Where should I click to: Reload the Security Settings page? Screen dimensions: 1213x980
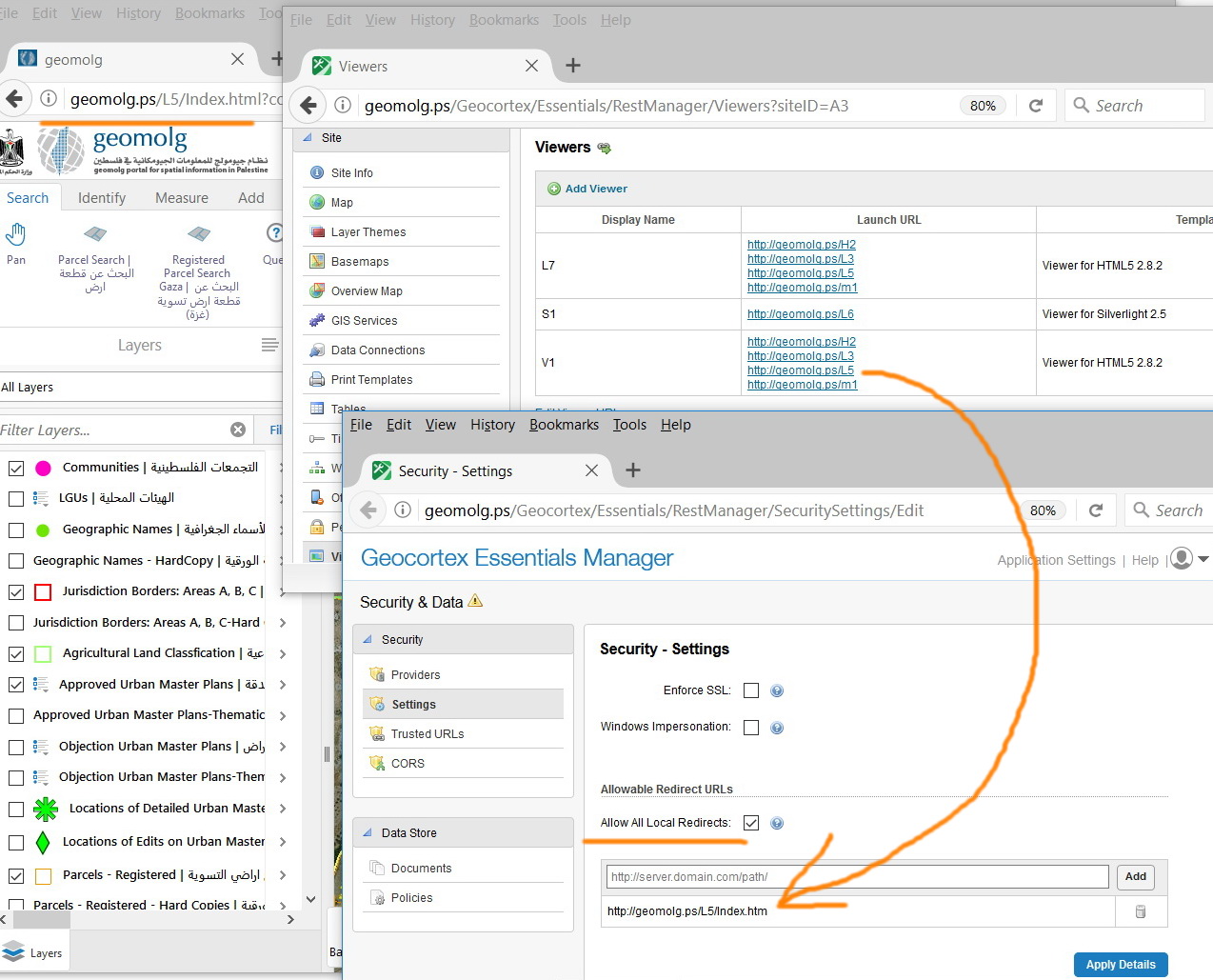[1096, 510]
